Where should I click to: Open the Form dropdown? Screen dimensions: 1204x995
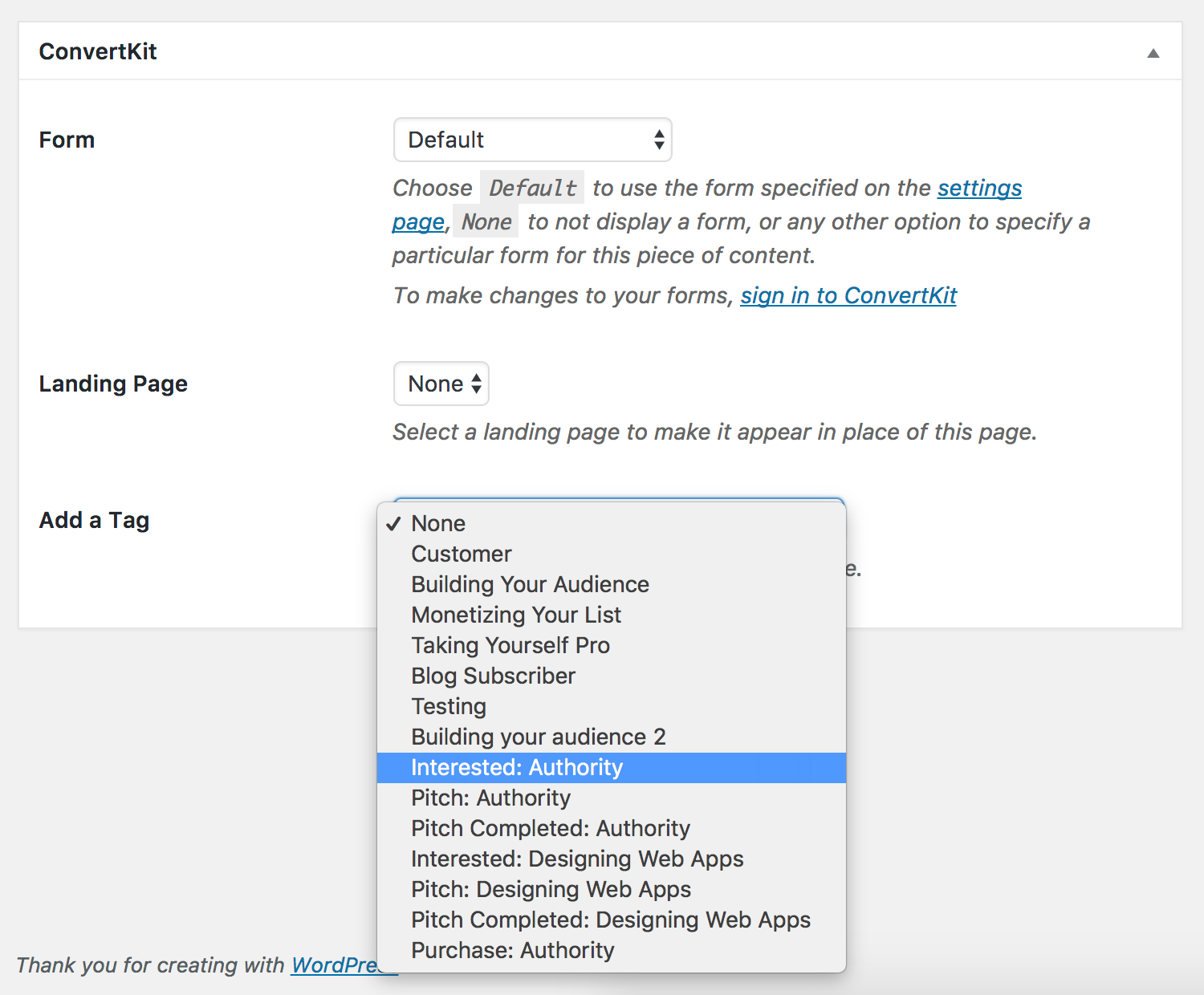click(x=532, y=139)
